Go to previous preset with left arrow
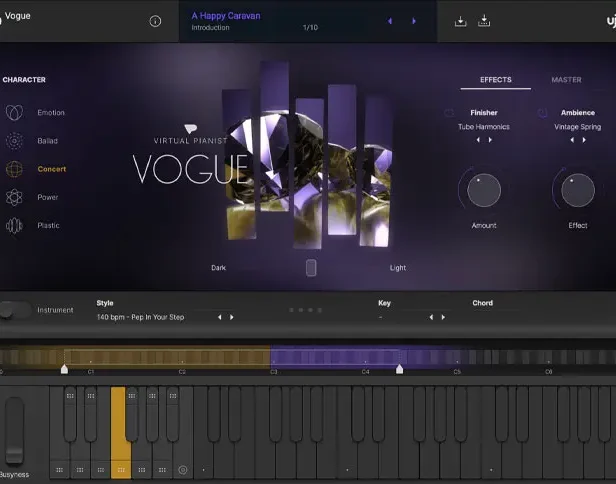 (390, 21)
